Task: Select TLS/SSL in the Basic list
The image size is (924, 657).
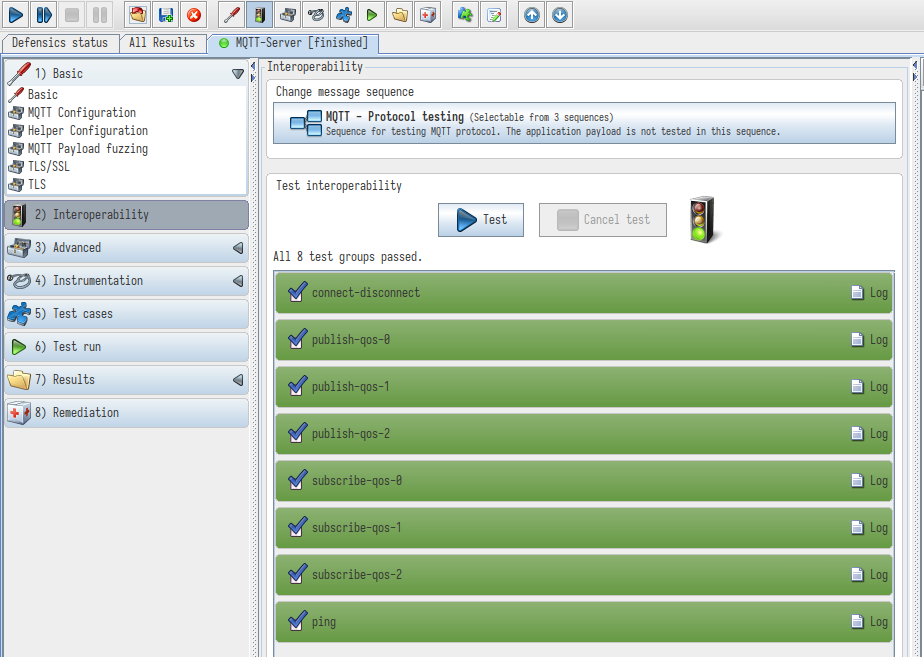Action: [48, 167]
